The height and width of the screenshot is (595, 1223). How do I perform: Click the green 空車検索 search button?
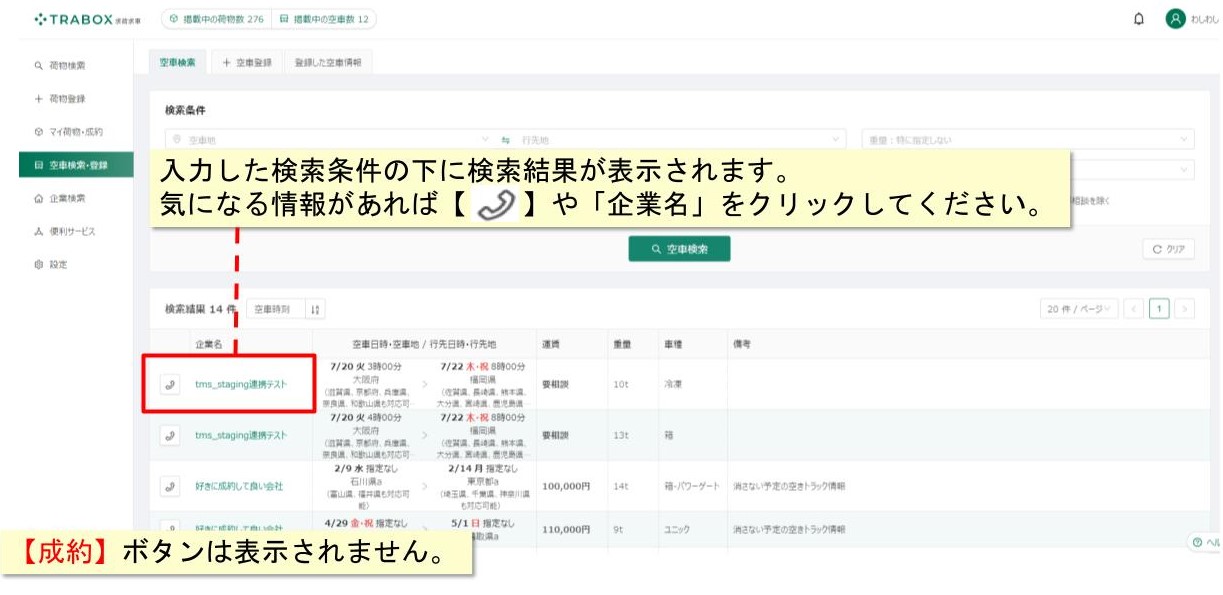679,249
